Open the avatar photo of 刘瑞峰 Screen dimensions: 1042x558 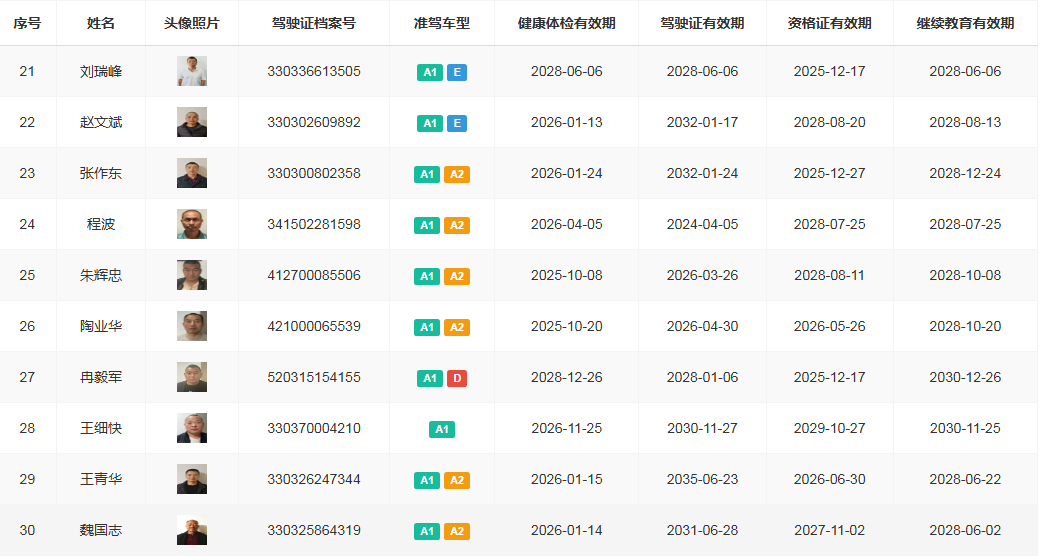192,72
